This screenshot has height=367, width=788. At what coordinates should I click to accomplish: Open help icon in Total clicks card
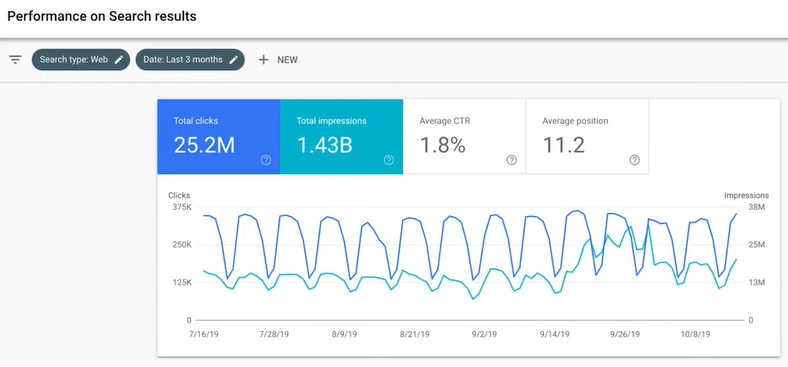click(x=266, y=160)
